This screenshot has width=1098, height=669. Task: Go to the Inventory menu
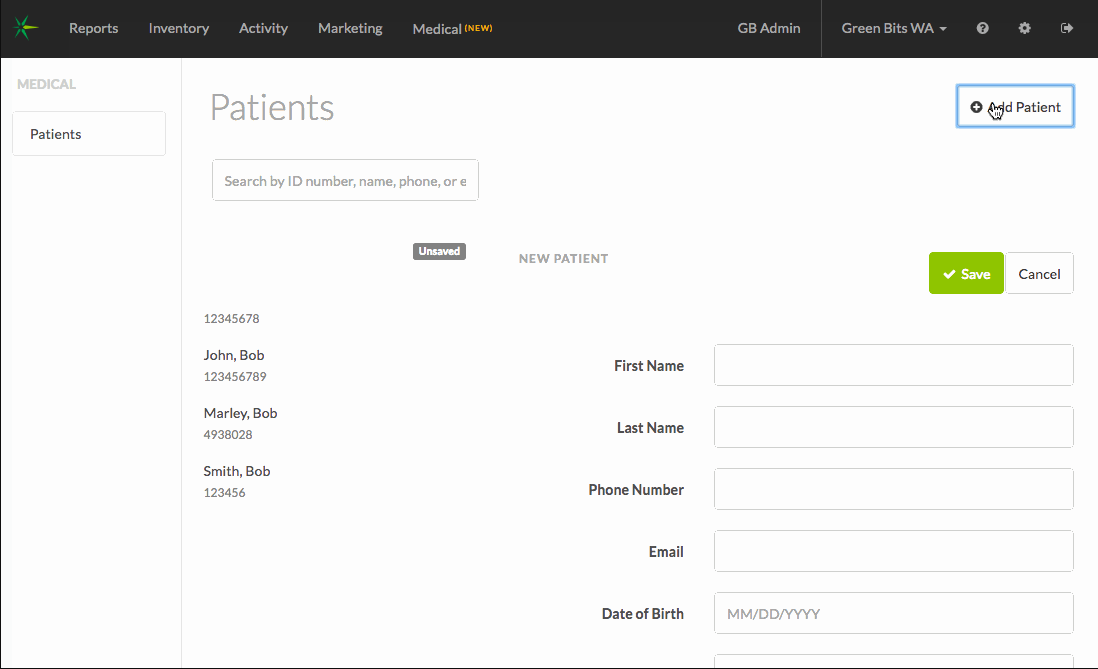[x=178, y=28]
